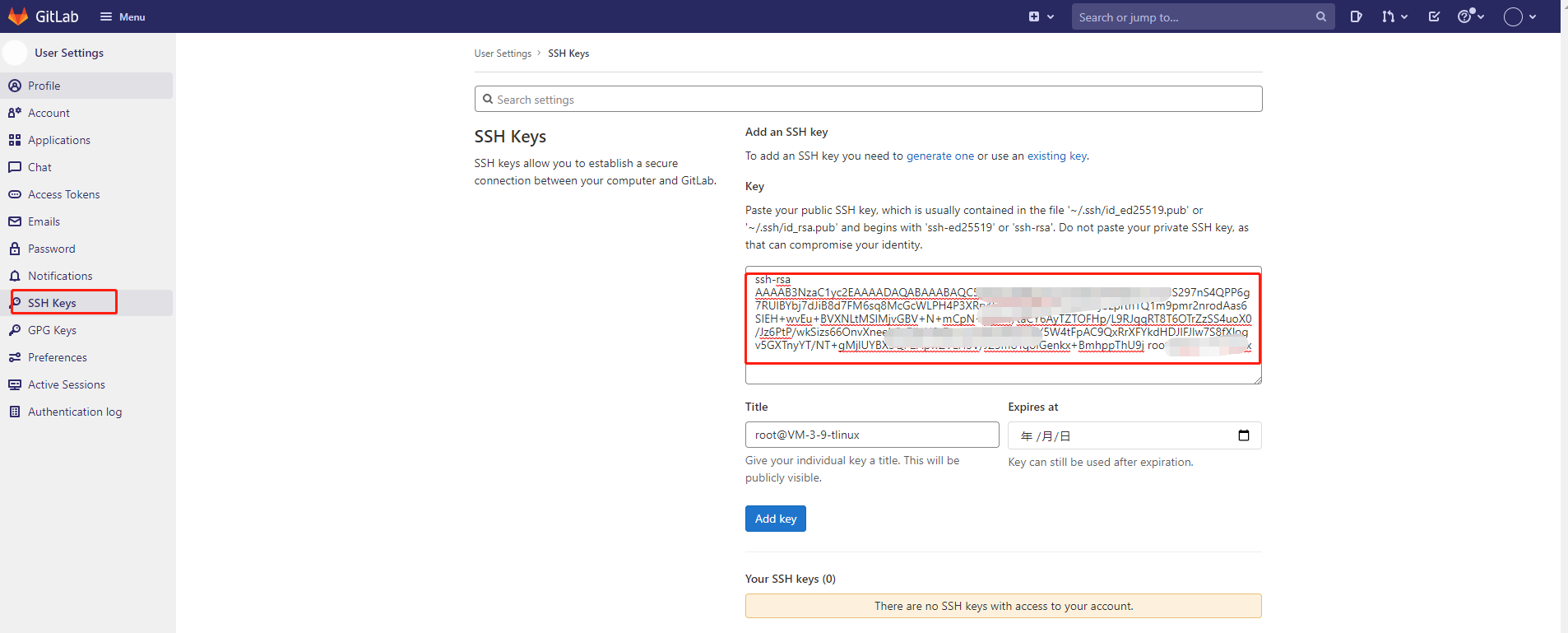Select Active Sessions in sidebar
The image size is (1568, 633).
[66, 384]
